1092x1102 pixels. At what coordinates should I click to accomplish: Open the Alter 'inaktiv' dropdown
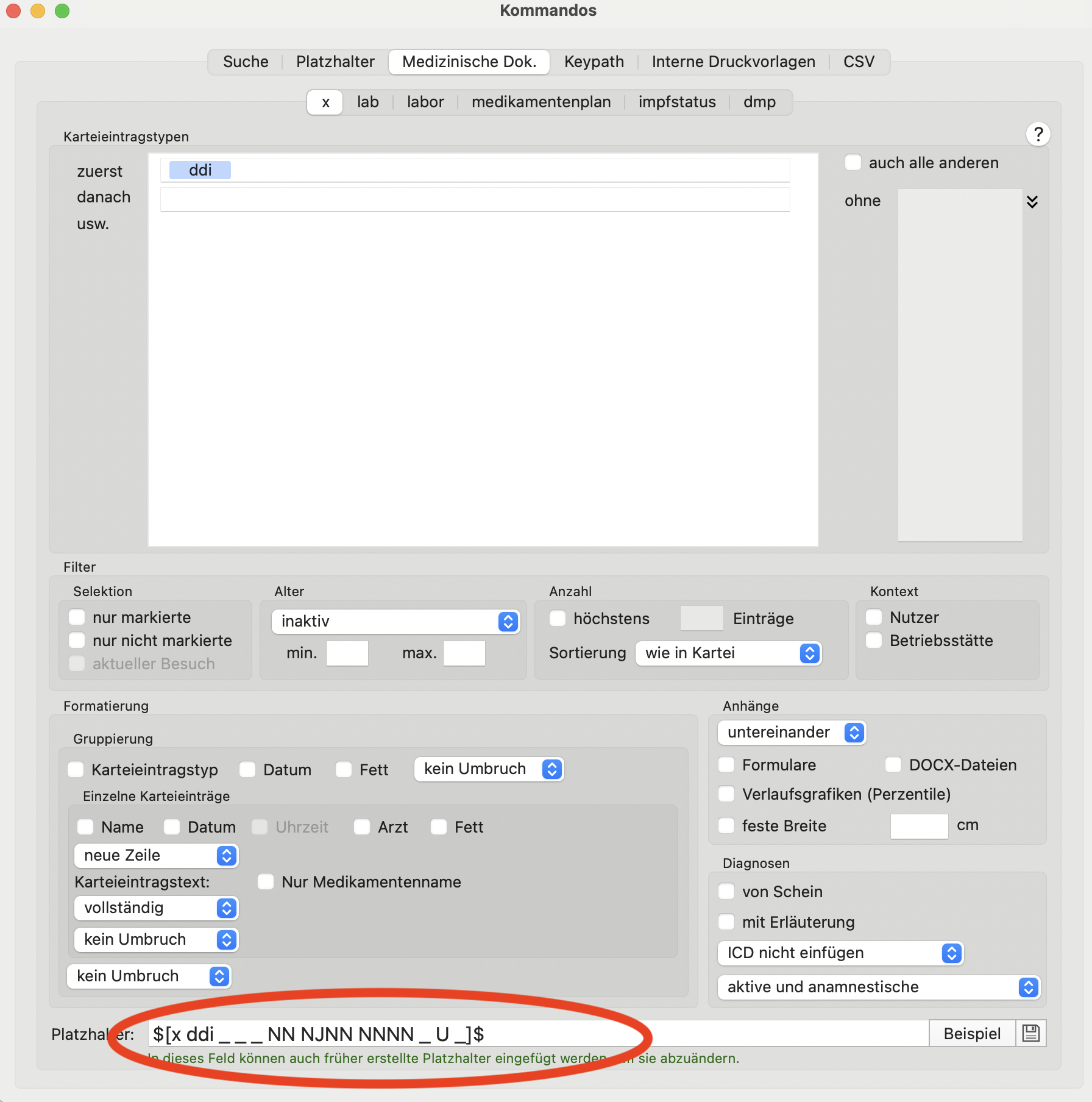coord(395,621)
